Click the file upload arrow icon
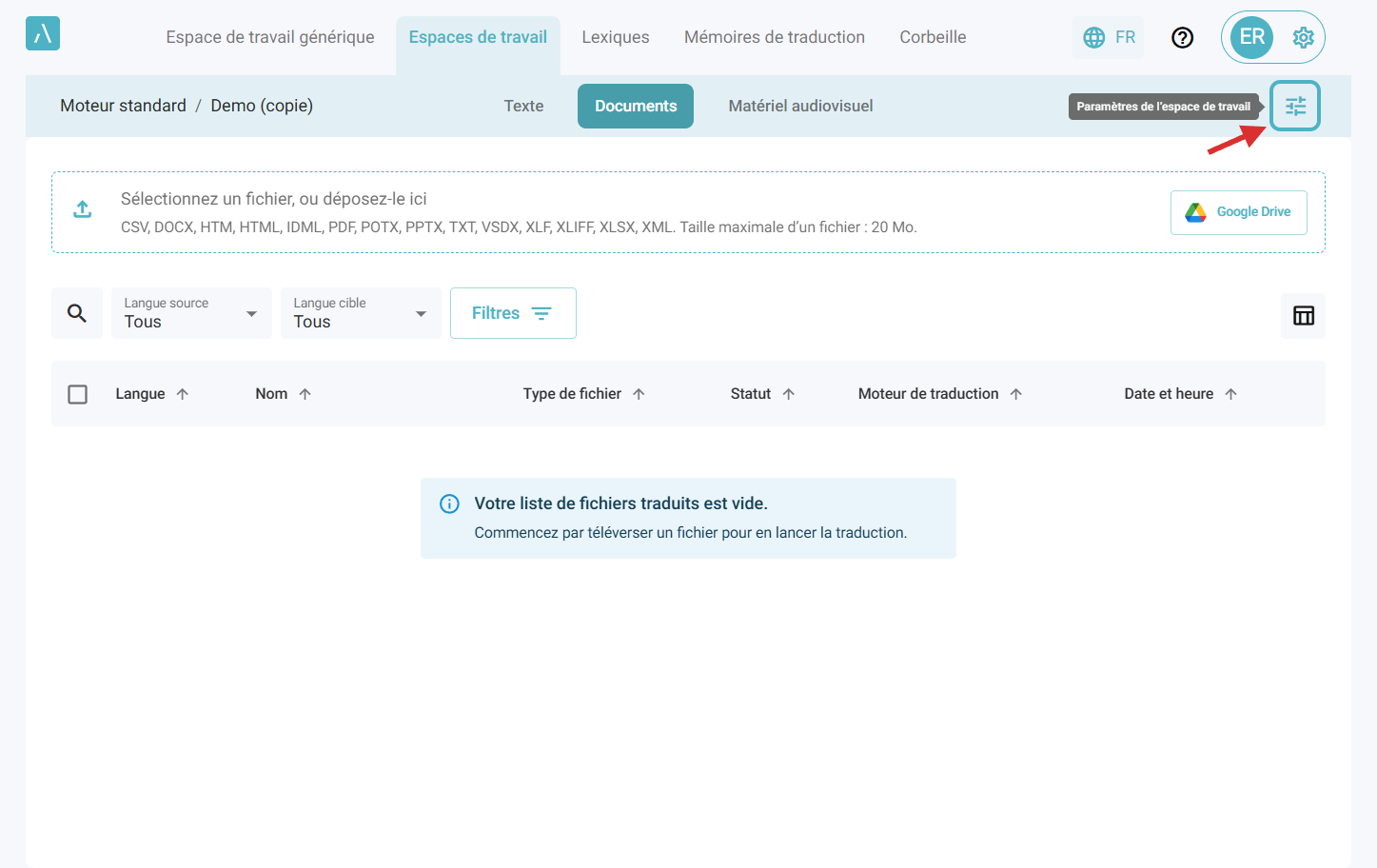 pyautogui.click(x=83, y=209)
